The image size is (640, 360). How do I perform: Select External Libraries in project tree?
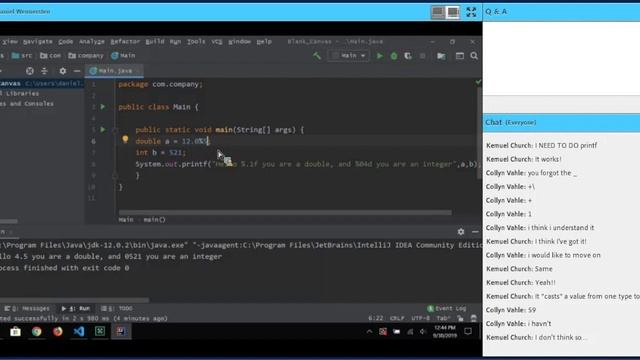point(20,93)
